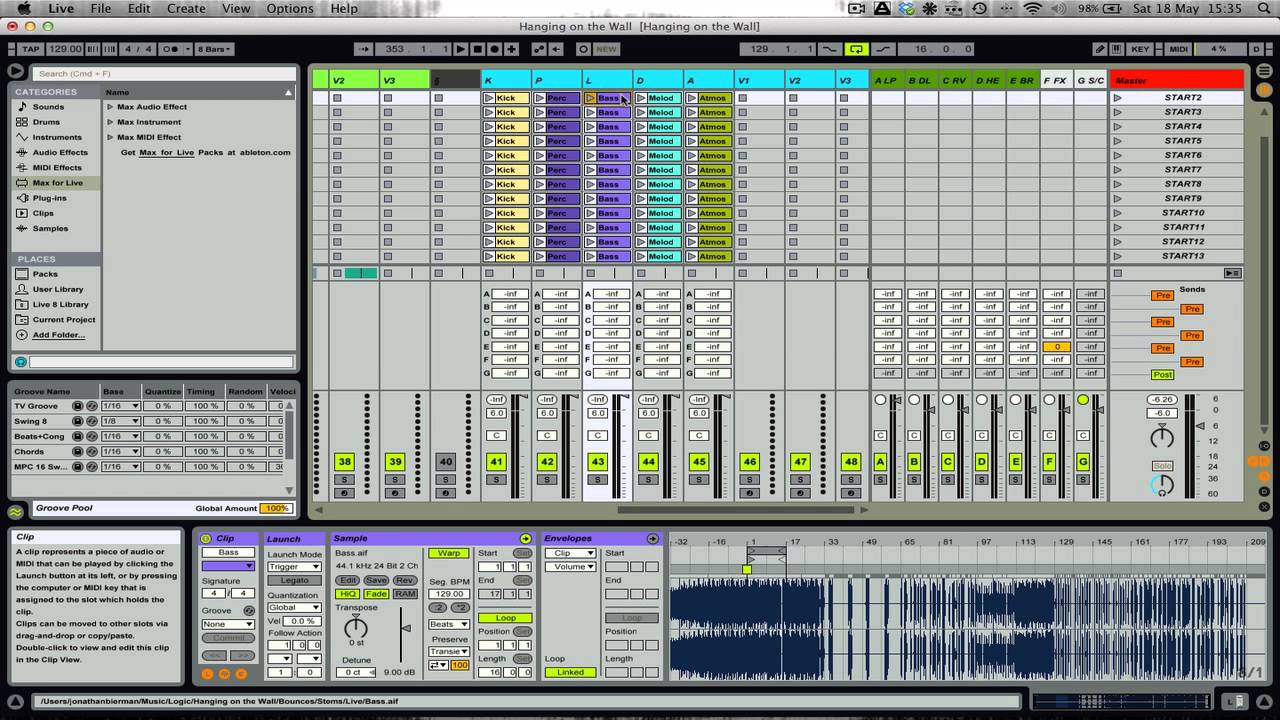Open Spotlight search in menu bar
Screen dimensions: 1280x720
(x=1264, y=9)
